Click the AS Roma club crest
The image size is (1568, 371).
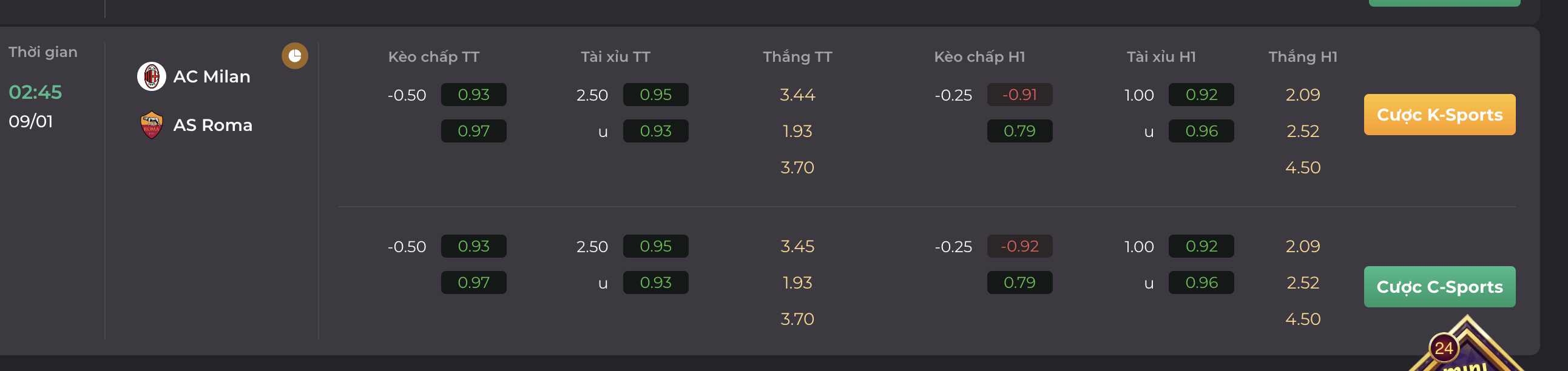point(152,125)
